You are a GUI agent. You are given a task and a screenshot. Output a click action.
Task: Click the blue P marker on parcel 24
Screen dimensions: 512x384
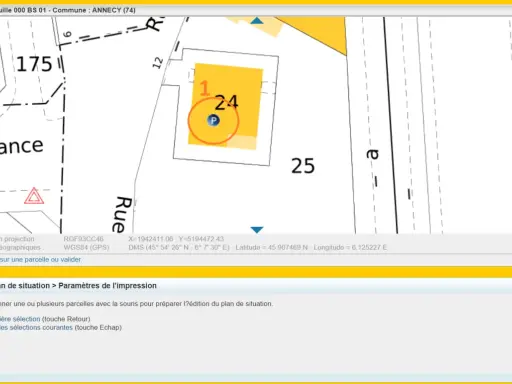213,120
